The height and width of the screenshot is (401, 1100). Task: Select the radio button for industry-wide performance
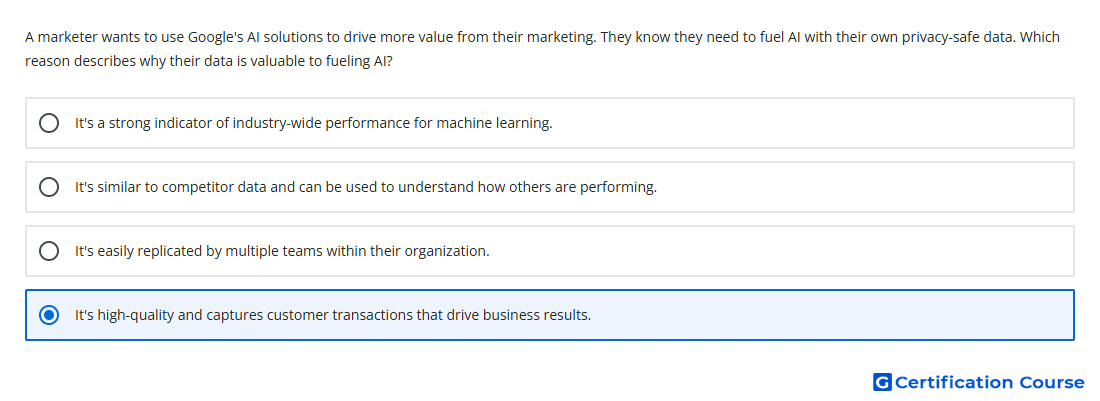[49, 123]
